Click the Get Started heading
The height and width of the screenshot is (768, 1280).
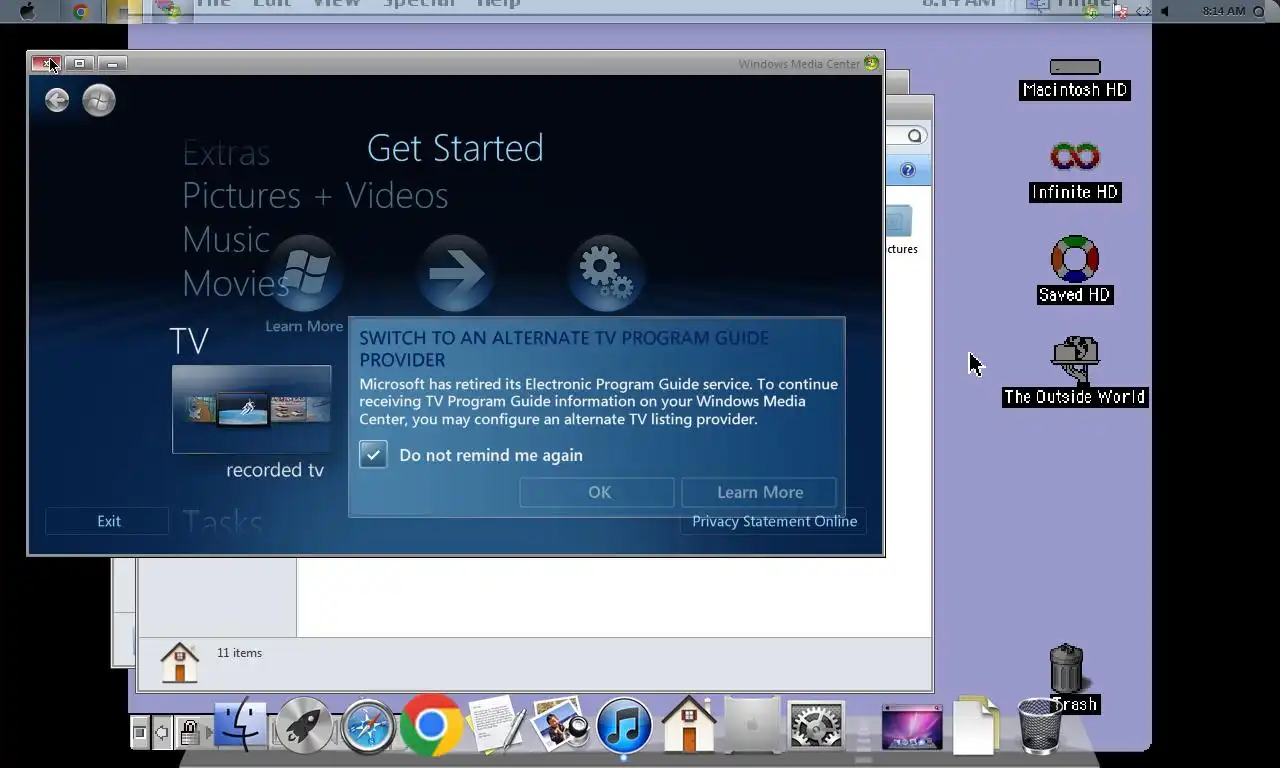coord(455,148)
